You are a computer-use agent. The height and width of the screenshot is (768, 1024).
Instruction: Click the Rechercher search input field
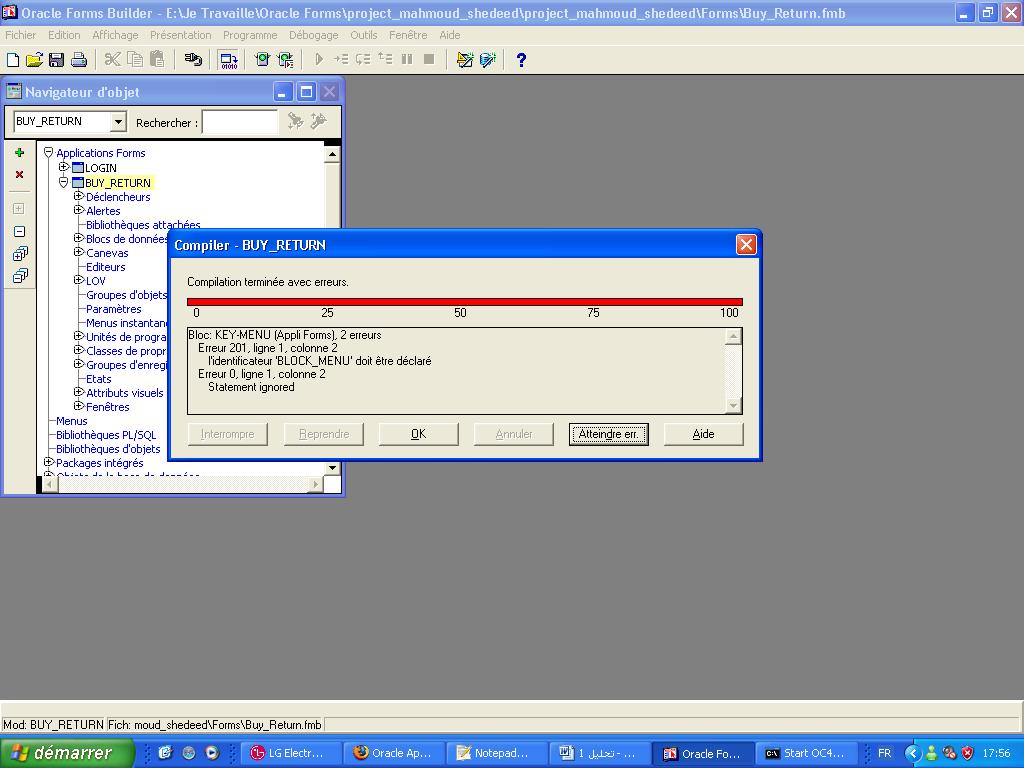click(x=240, y=122)
